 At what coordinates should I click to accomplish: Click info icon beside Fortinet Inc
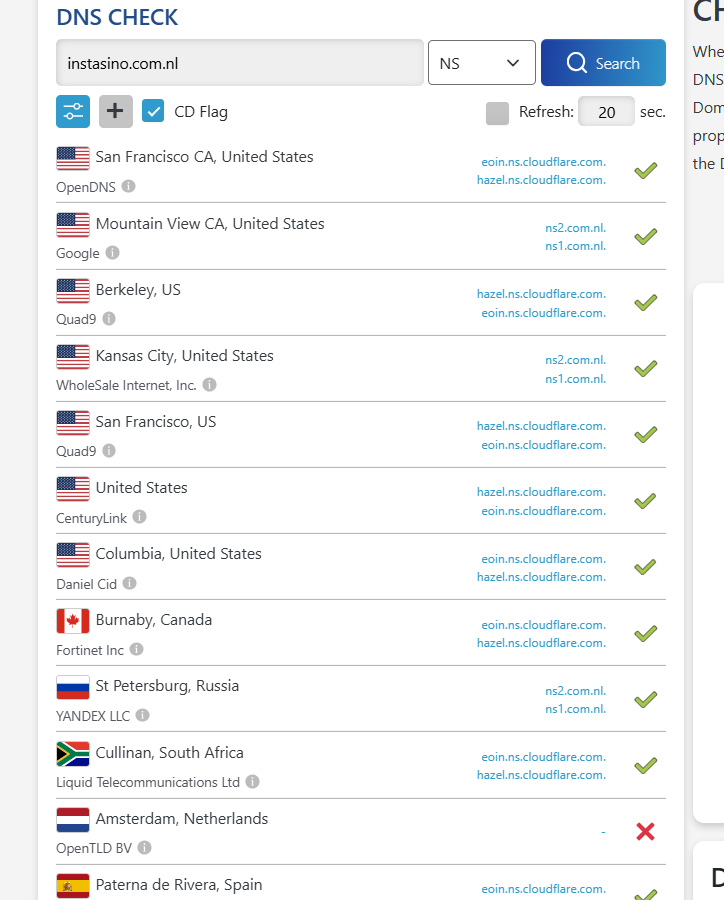coord(137,649)
